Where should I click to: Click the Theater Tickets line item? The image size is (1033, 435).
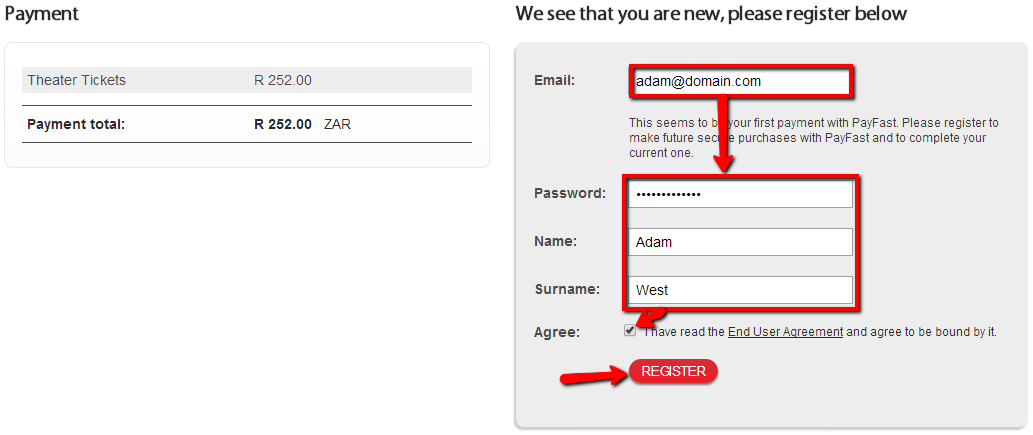(247, 80)
